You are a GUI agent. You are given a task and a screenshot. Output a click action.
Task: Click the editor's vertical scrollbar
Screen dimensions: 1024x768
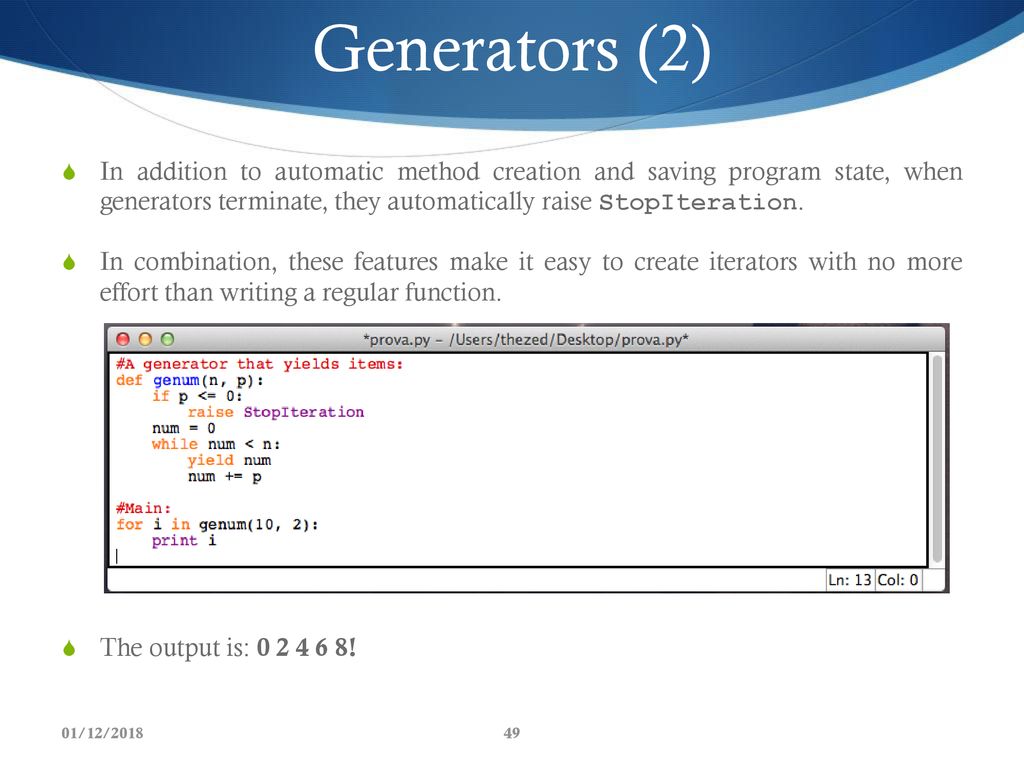coord(937,460)
